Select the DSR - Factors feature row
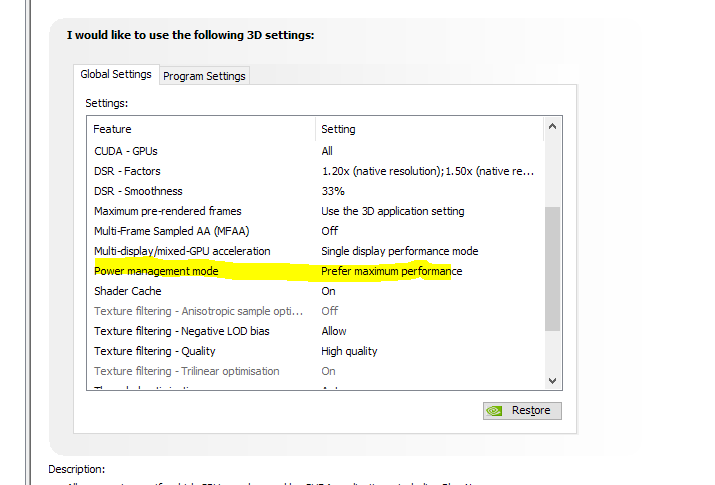Image resolution: width=715 pixels, height=485 pixels. pos(316,171)
